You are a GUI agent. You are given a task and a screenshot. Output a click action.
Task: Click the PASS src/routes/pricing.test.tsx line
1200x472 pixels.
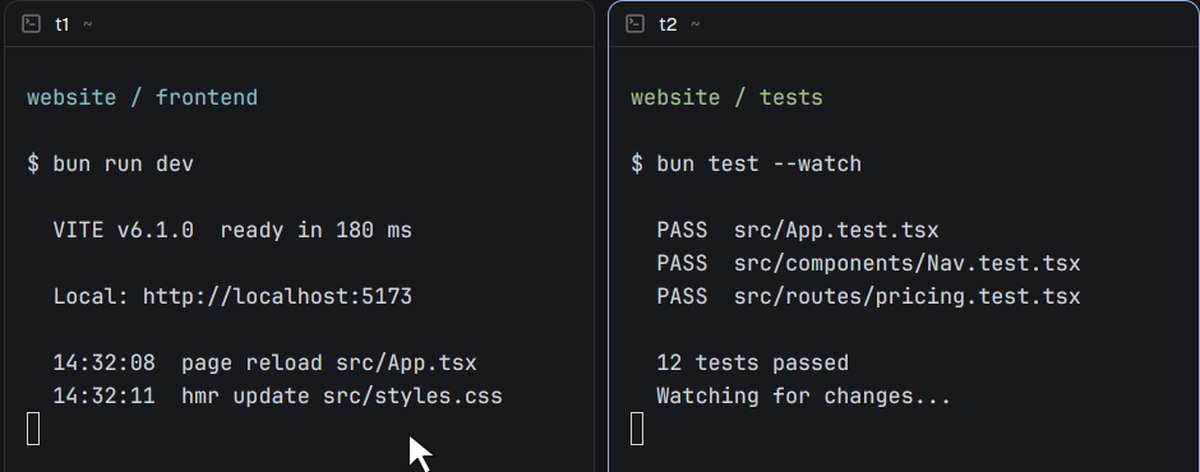point(869,297)
